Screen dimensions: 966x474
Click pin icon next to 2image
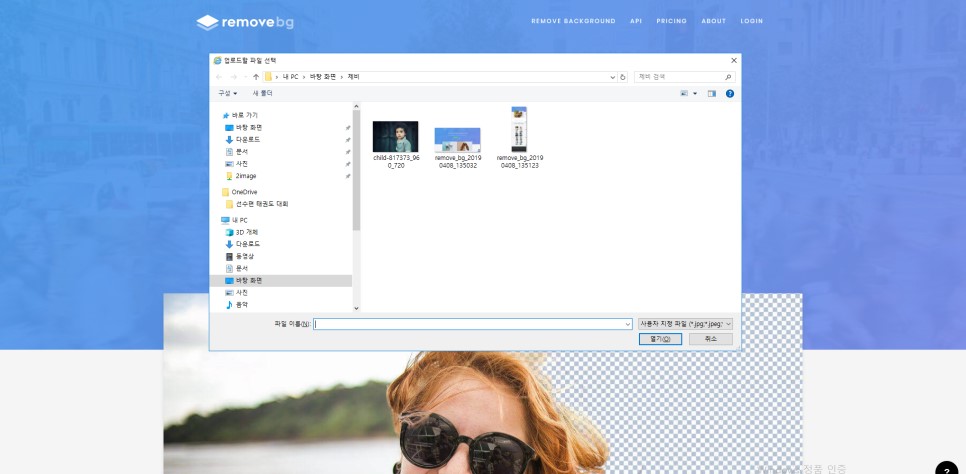[348, 176]
